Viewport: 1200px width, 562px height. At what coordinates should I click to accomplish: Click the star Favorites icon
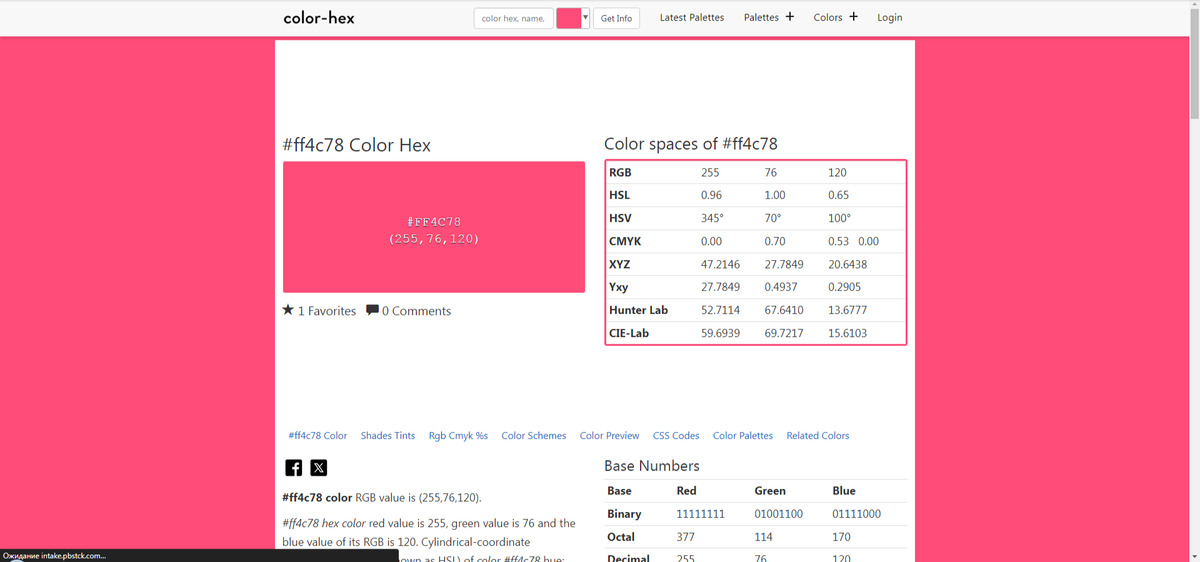tap(288, 310)
